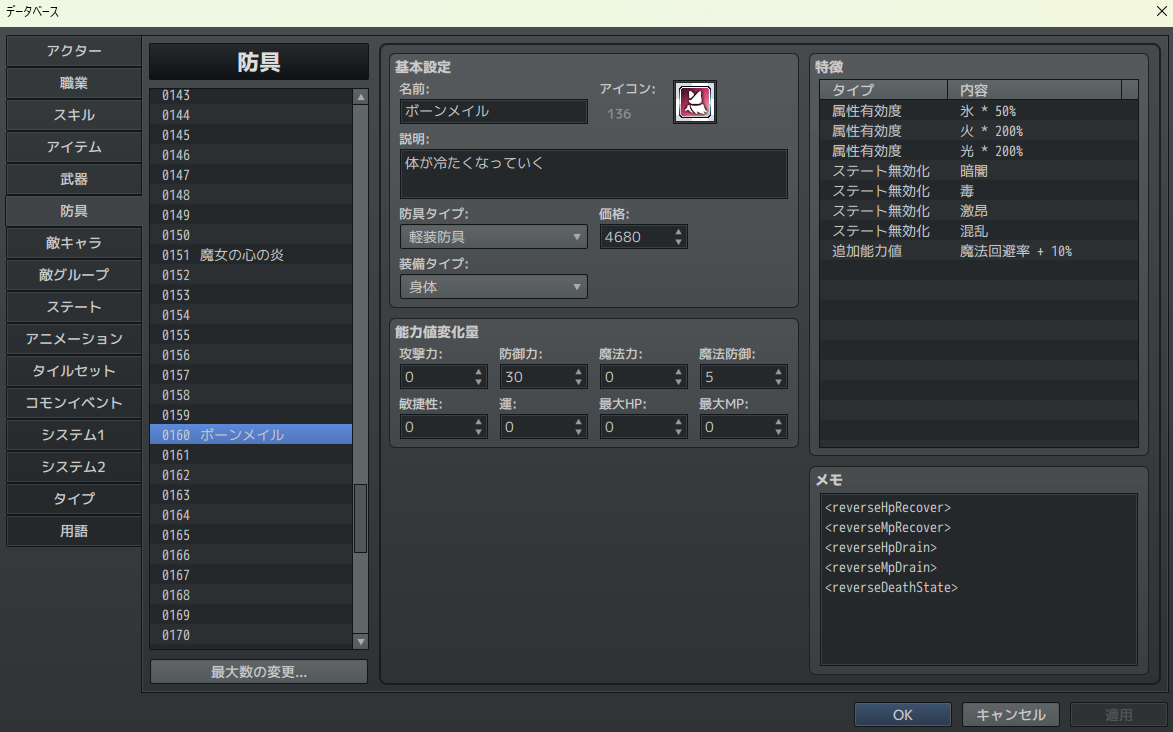Click the armor icon image 136
The image size is (1173, 732).
pos(694,102)
